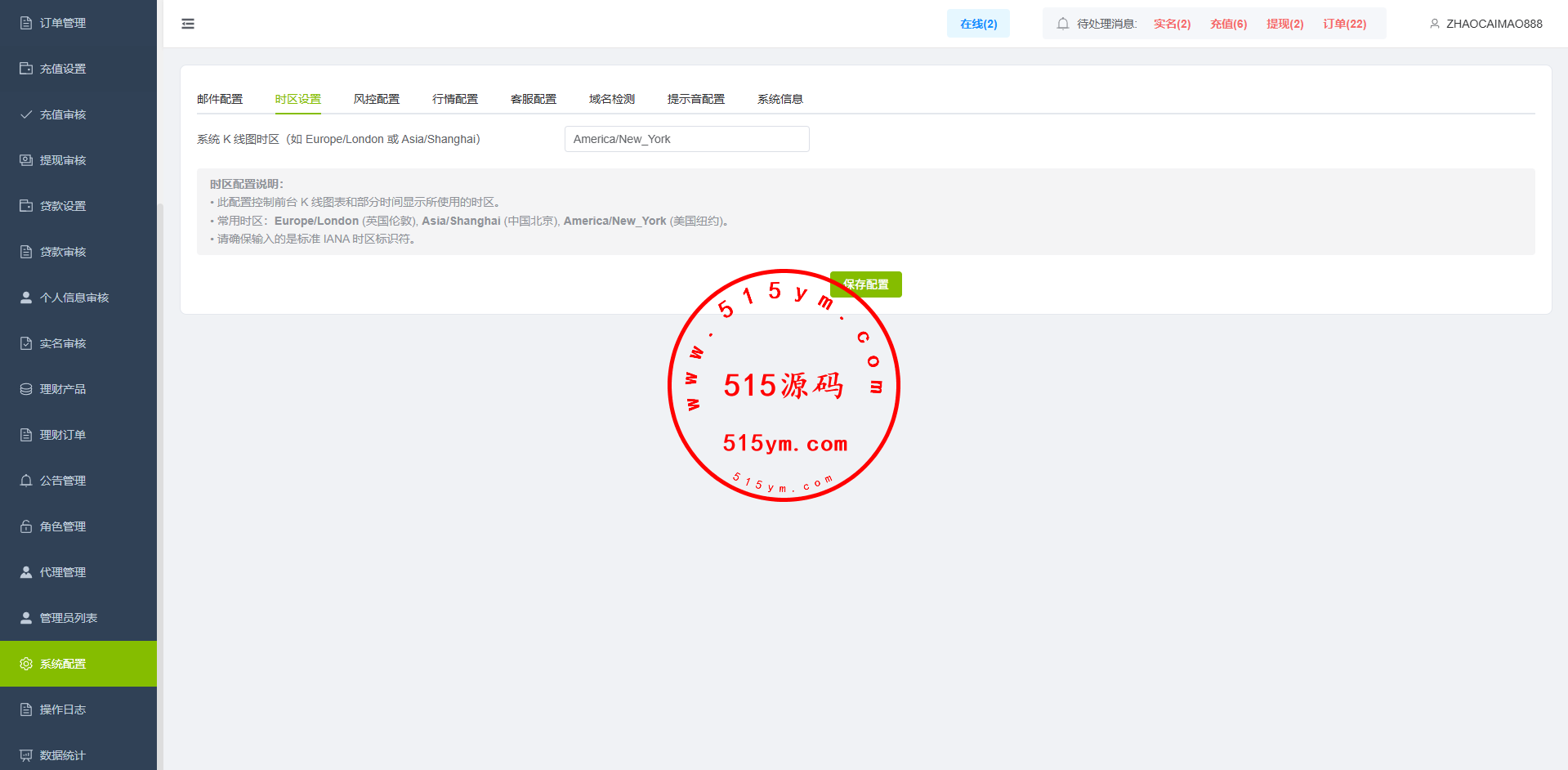Open pending 充值(6) notifications link
The width and height of the screenshot is (1568, 770).
click(x=1228, y=24)
